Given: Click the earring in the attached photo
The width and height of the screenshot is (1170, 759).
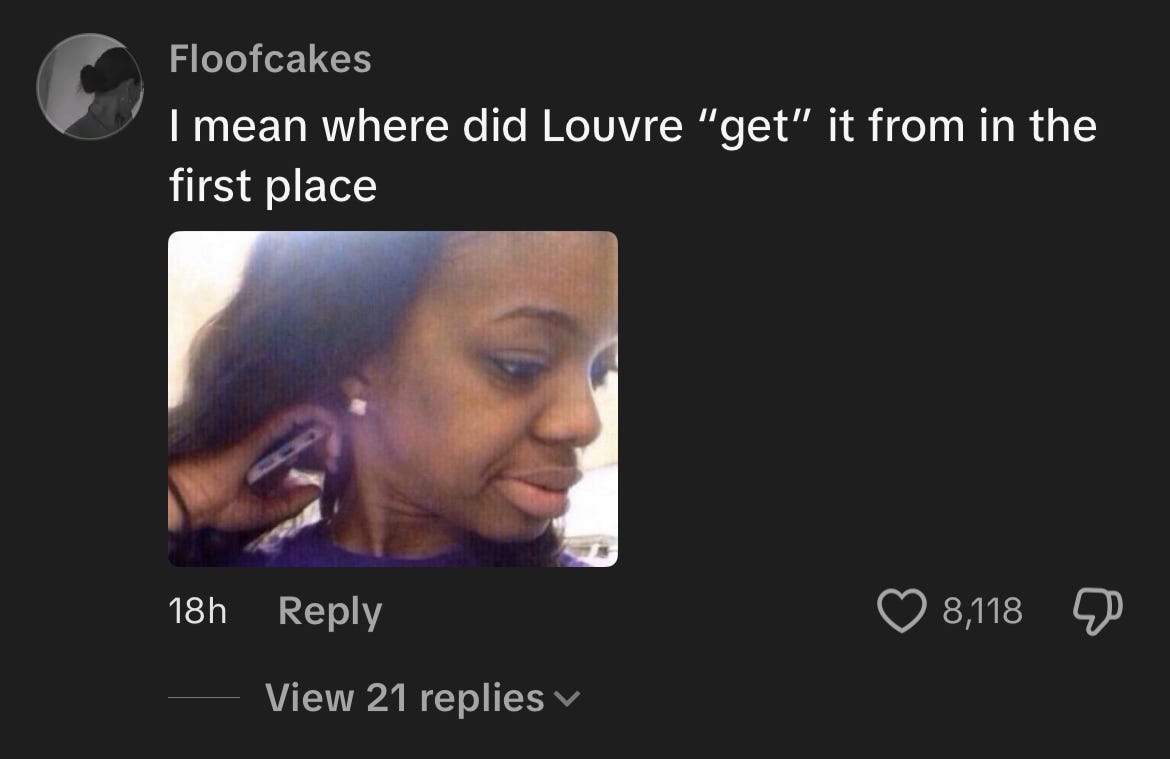Looking at the screenshot, I should 358,407.
